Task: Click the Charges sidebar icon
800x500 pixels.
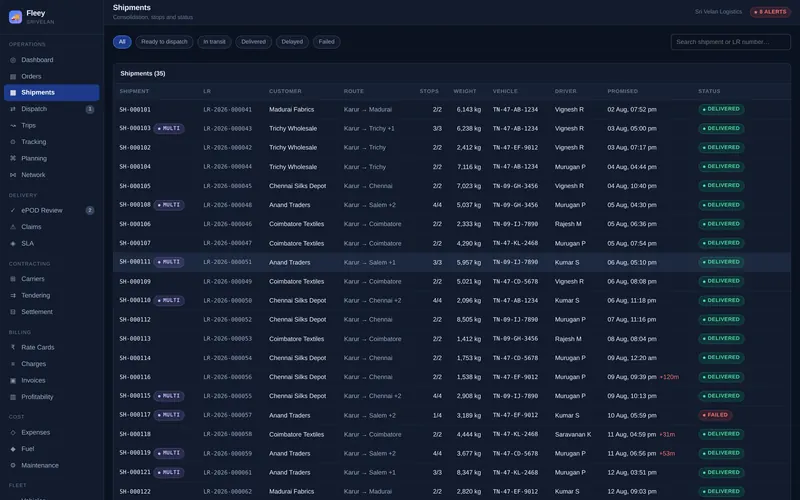Action: (13, 364)
